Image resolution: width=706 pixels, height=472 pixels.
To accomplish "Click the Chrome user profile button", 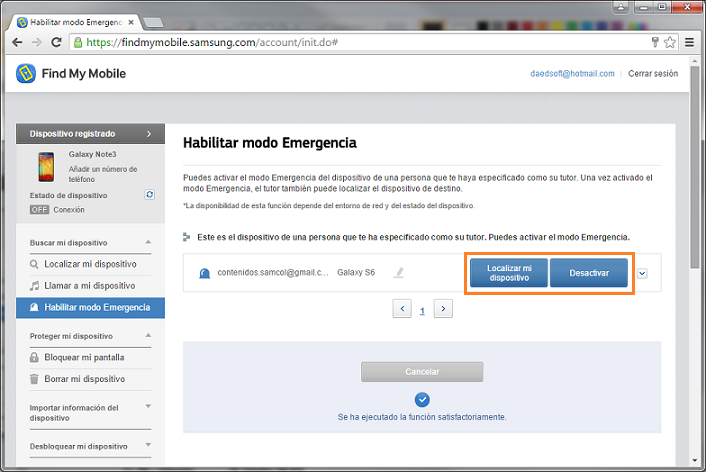I will [x=620, y=6].
